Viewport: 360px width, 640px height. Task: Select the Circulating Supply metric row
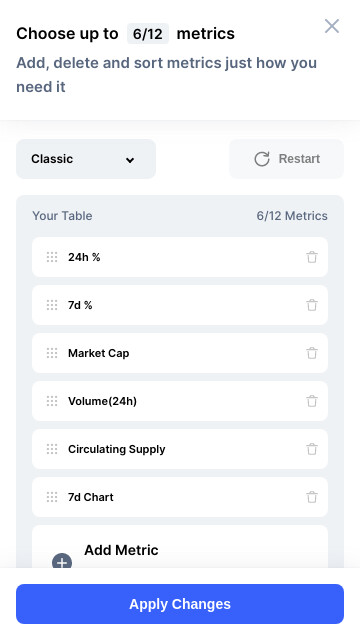(x=180, y=449)
